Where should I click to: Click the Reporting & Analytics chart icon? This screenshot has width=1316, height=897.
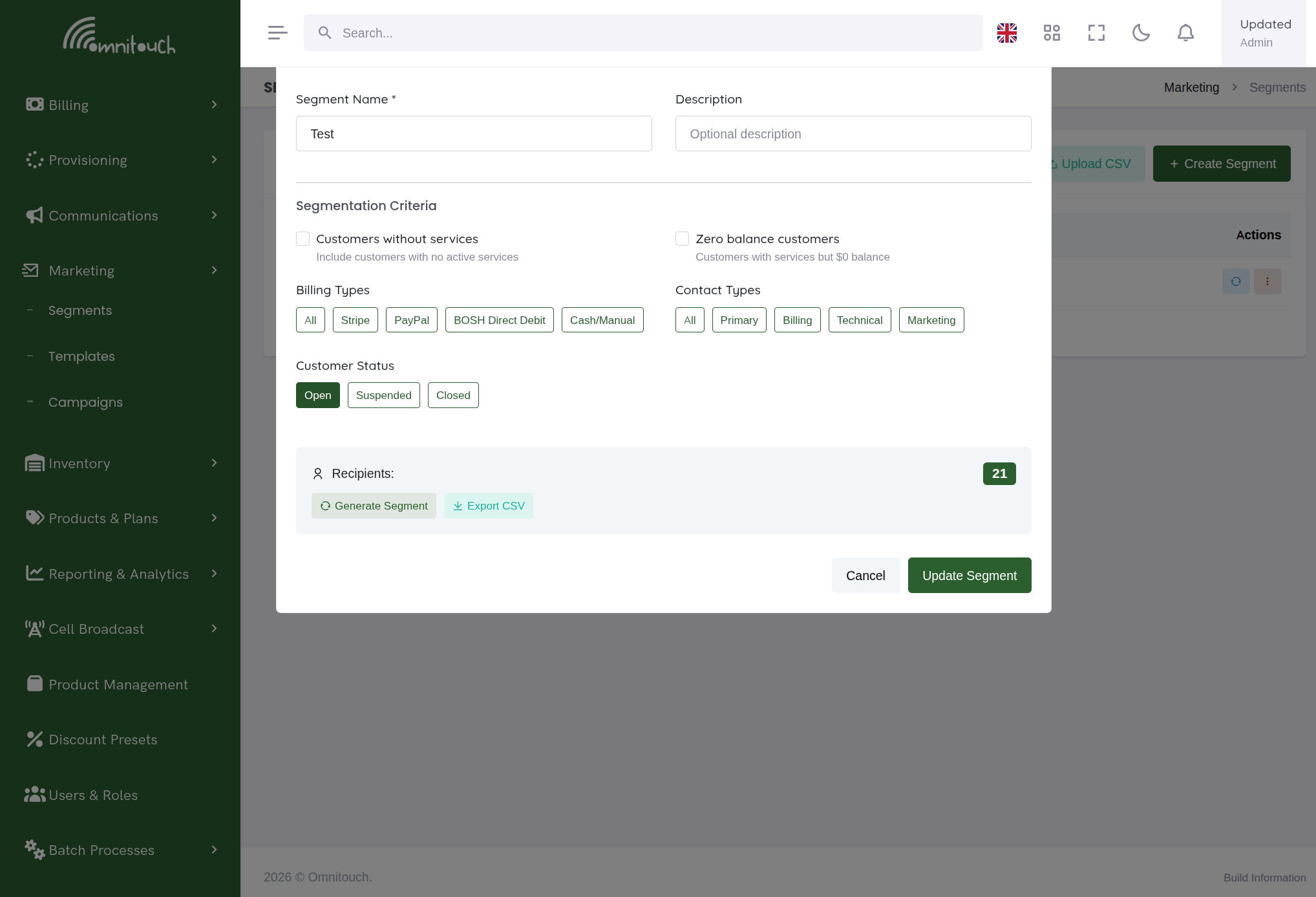[35, 574]
